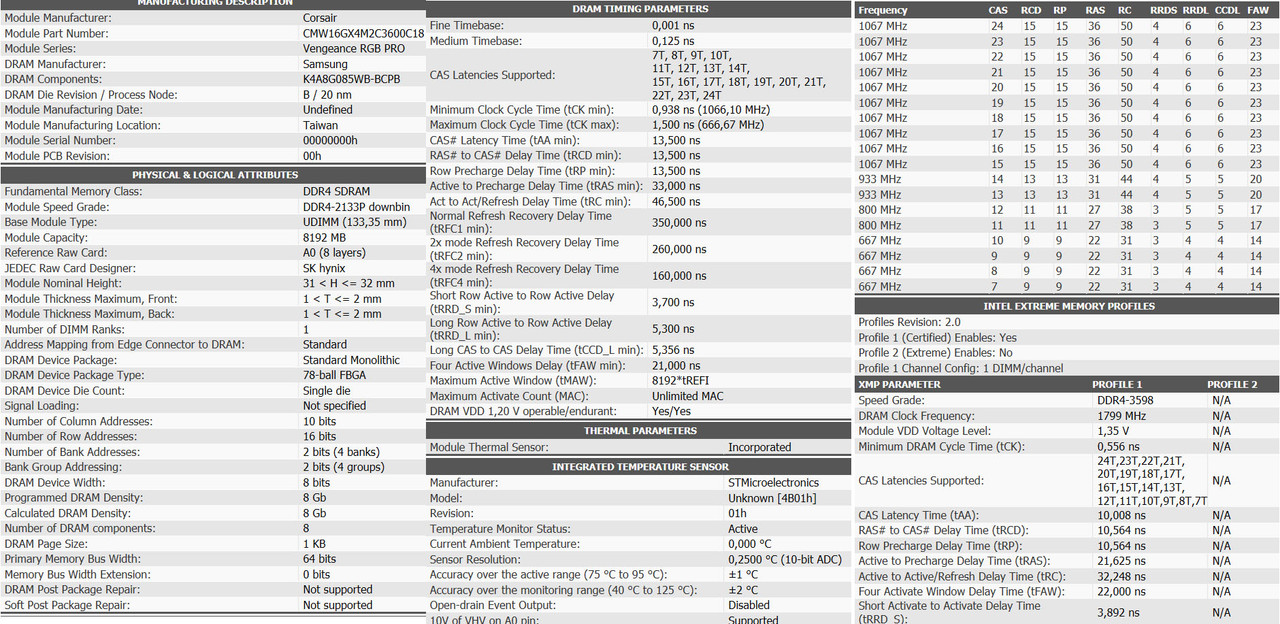
Task: Click tRC min value '46,500 ns'
Action: (676, 202)
